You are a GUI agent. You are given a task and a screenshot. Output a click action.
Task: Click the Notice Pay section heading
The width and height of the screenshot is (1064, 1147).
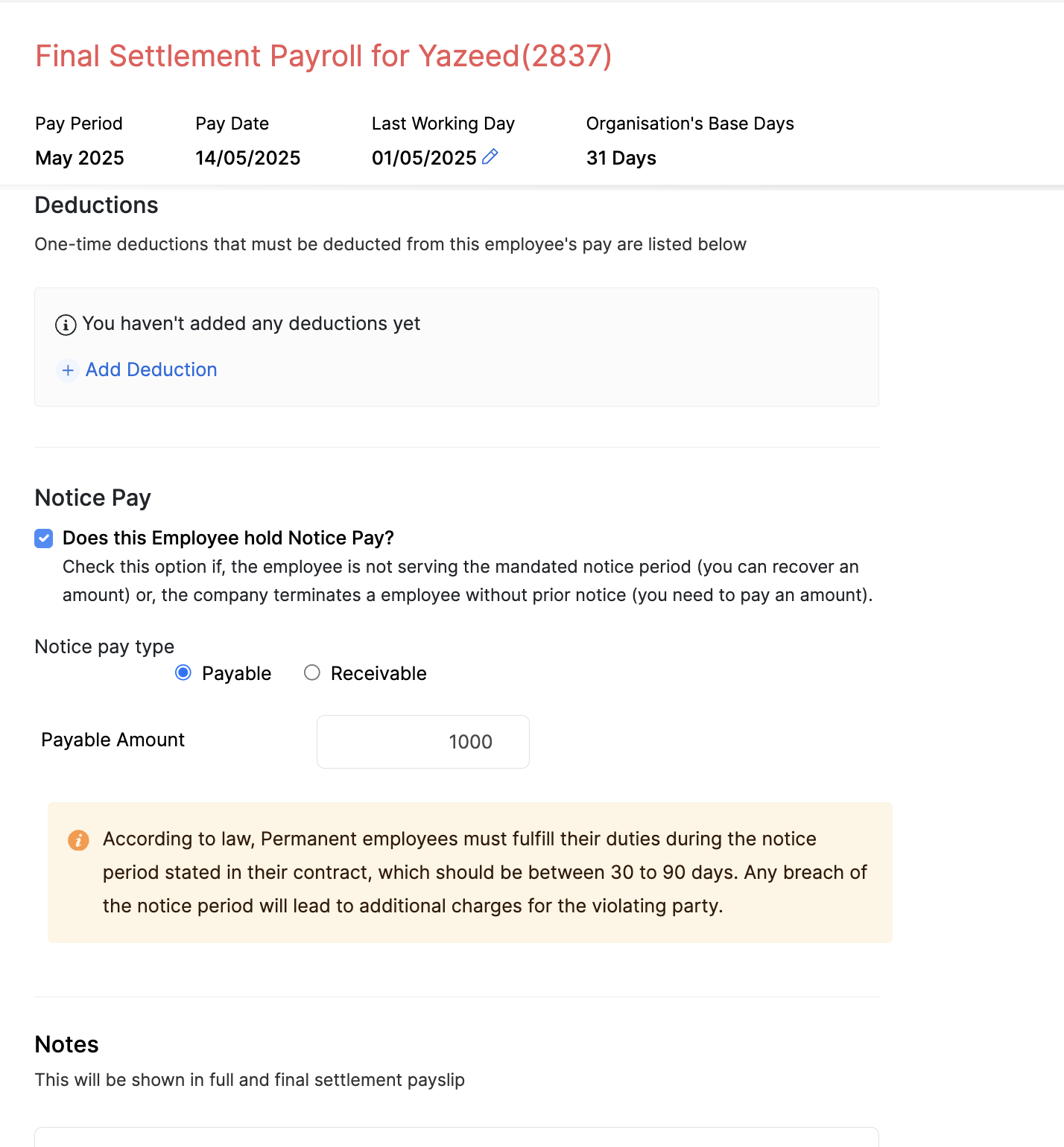(x=92, y=498)
